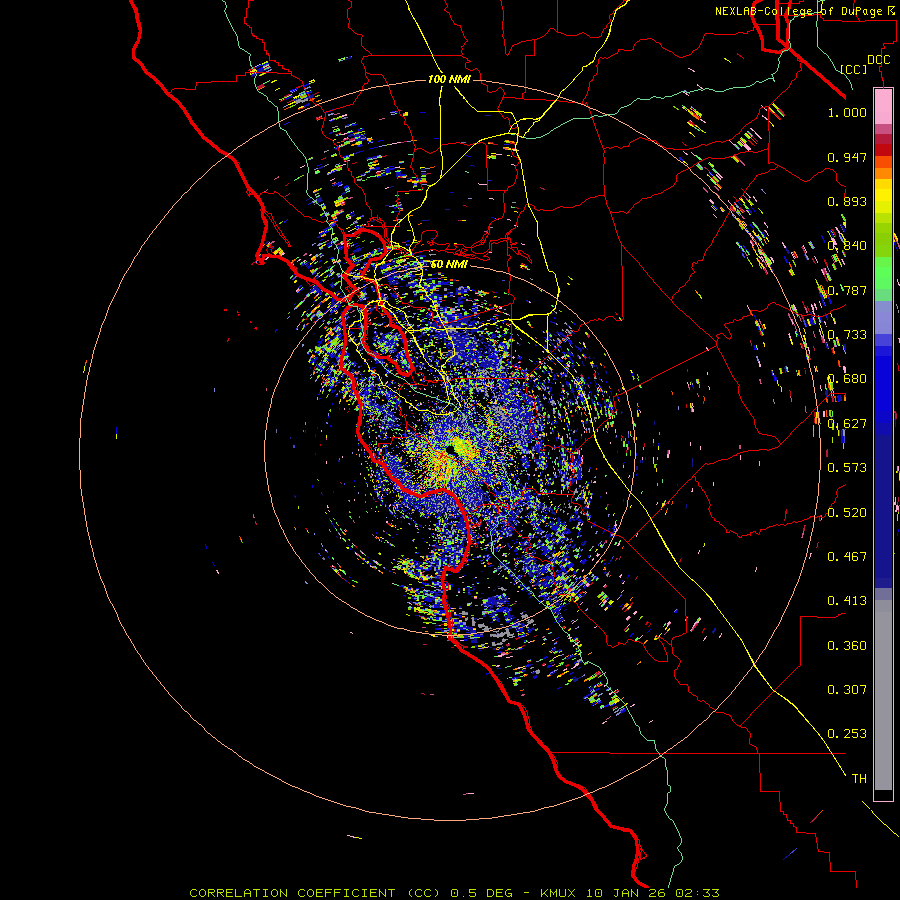
Task: Click the gray segment of the color bar
Action: (x=883, y=695)
